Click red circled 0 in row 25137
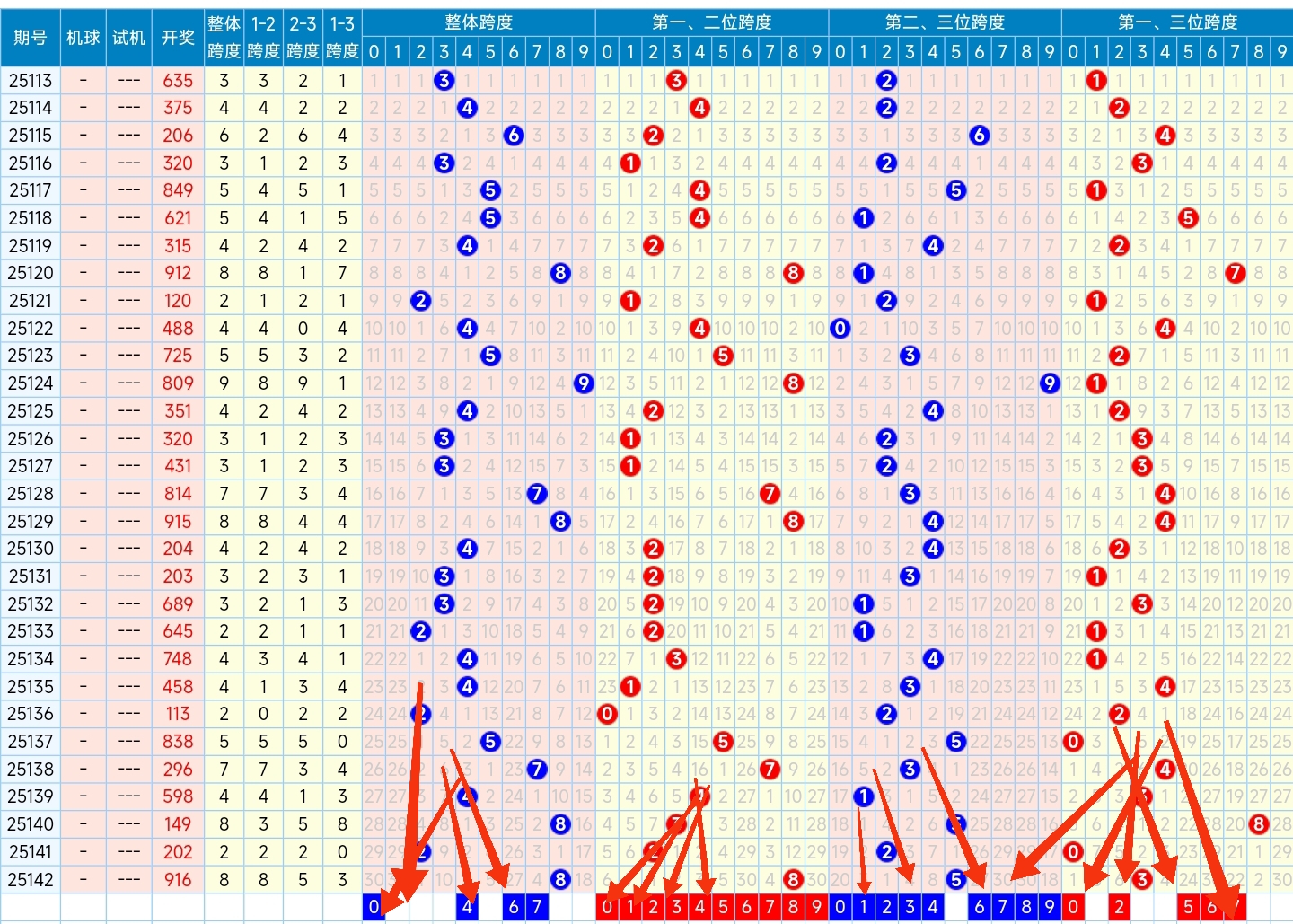 tap(1073, 742)
